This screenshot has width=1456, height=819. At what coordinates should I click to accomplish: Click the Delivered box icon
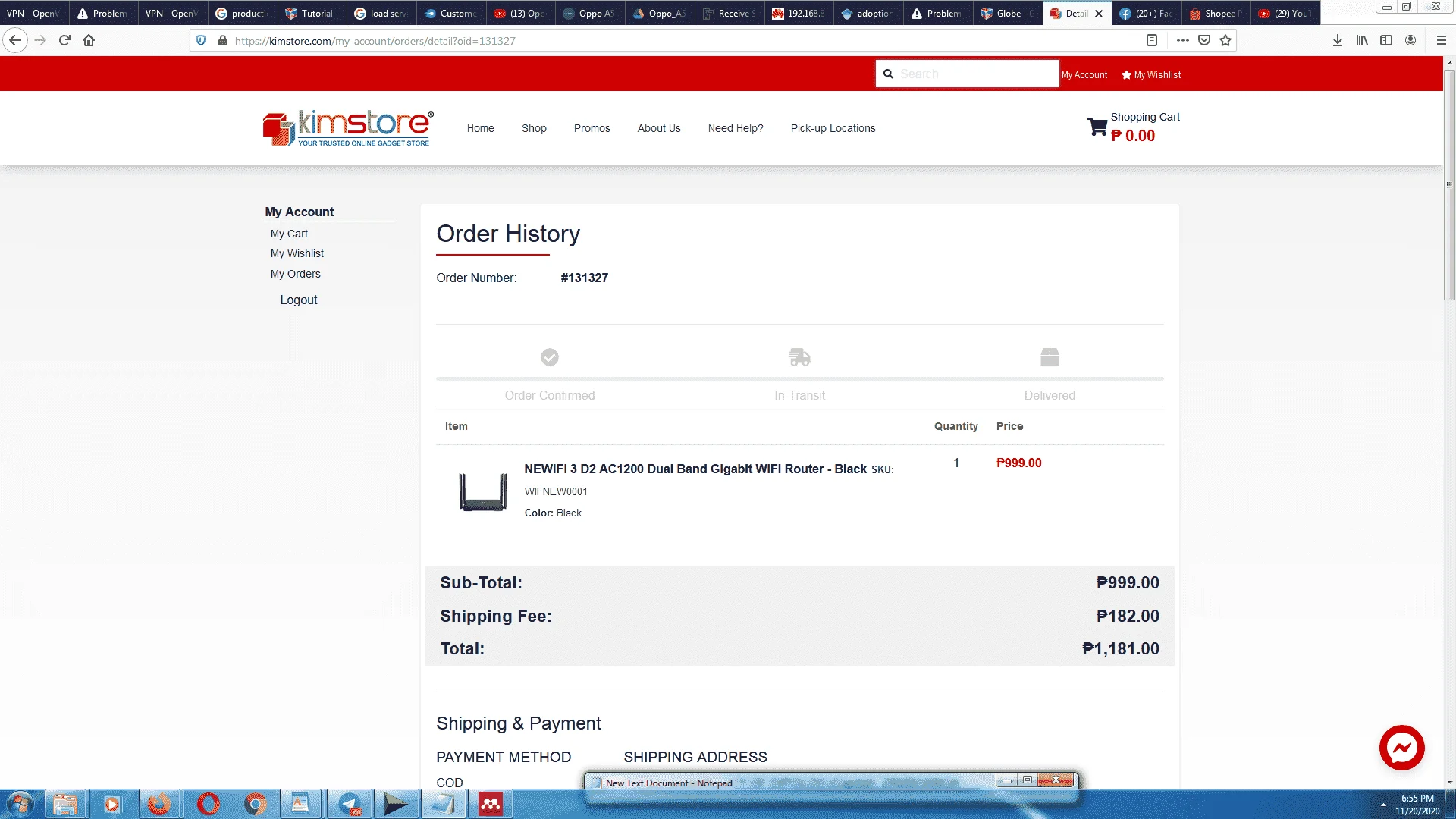click(1050, 356)
